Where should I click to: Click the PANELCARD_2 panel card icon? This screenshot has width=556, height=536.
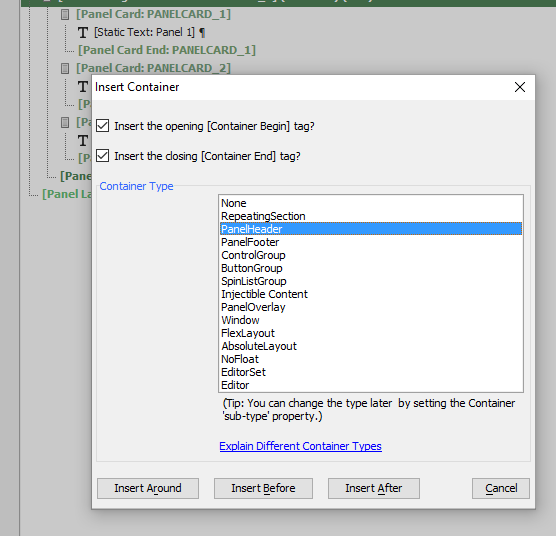tap(65, 68)
